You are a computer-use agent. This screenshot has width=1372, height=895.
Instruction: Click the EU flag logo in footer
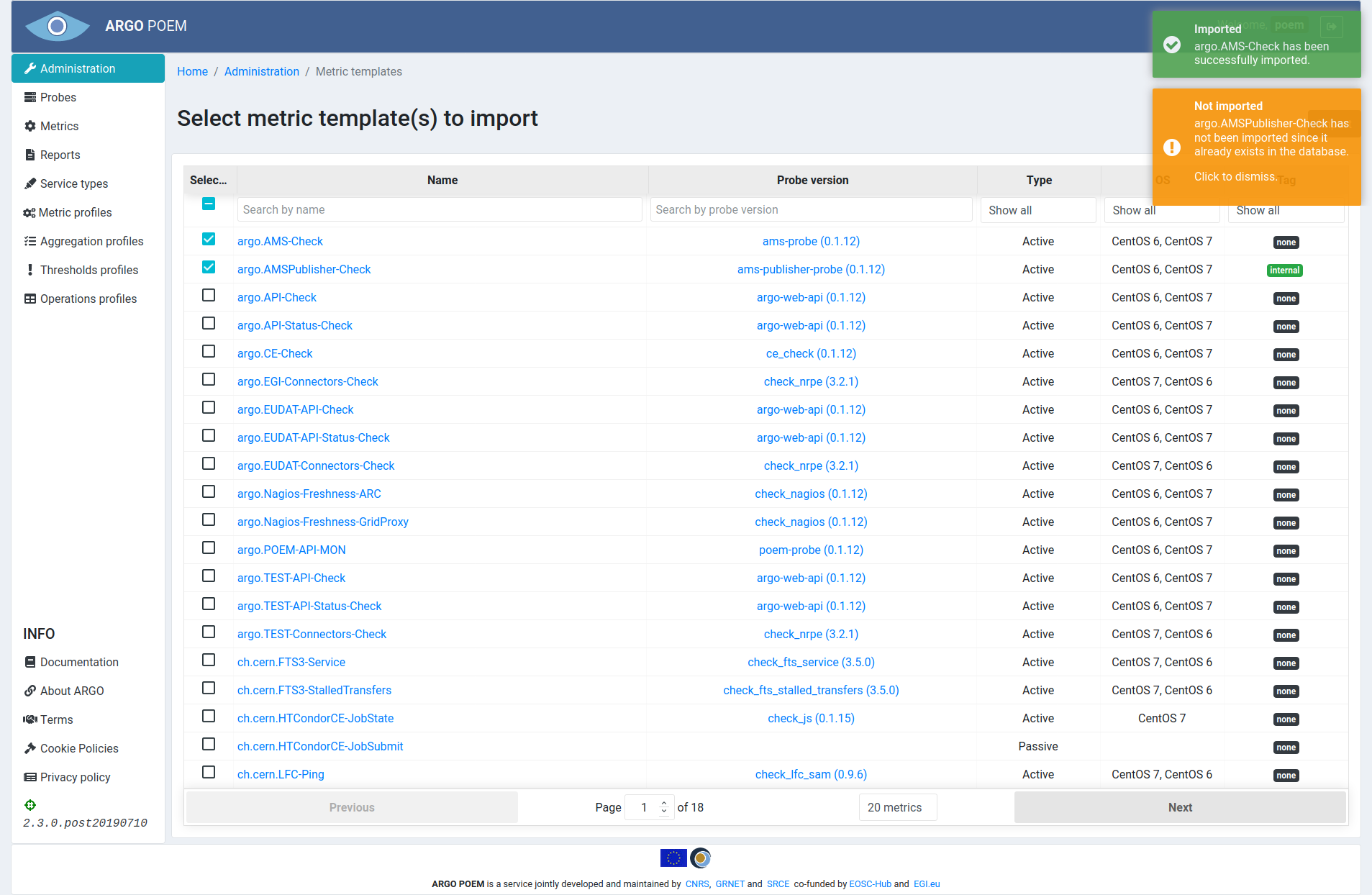coord(673,858)
